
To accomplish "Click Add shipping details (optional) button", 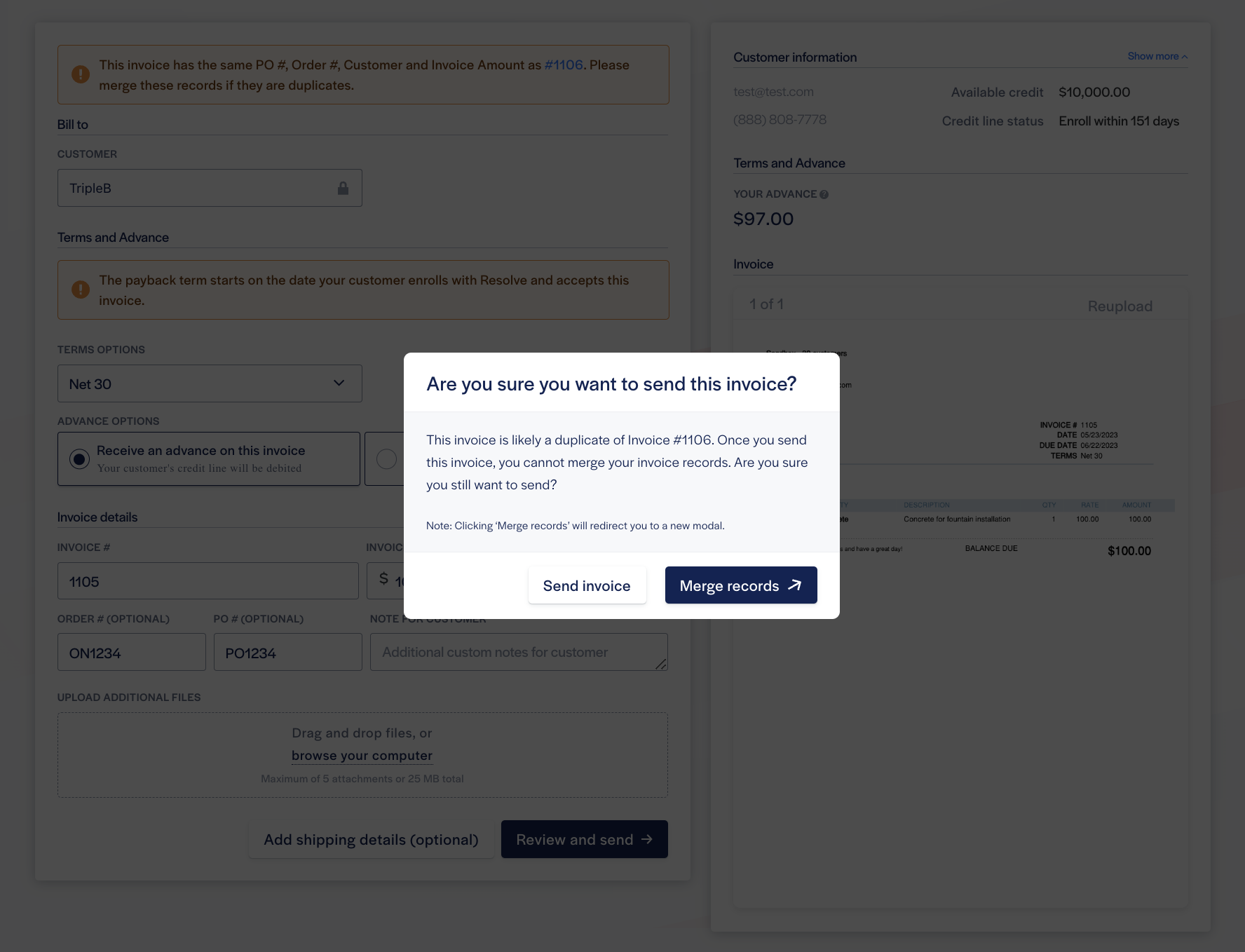I will click(371, 839).
